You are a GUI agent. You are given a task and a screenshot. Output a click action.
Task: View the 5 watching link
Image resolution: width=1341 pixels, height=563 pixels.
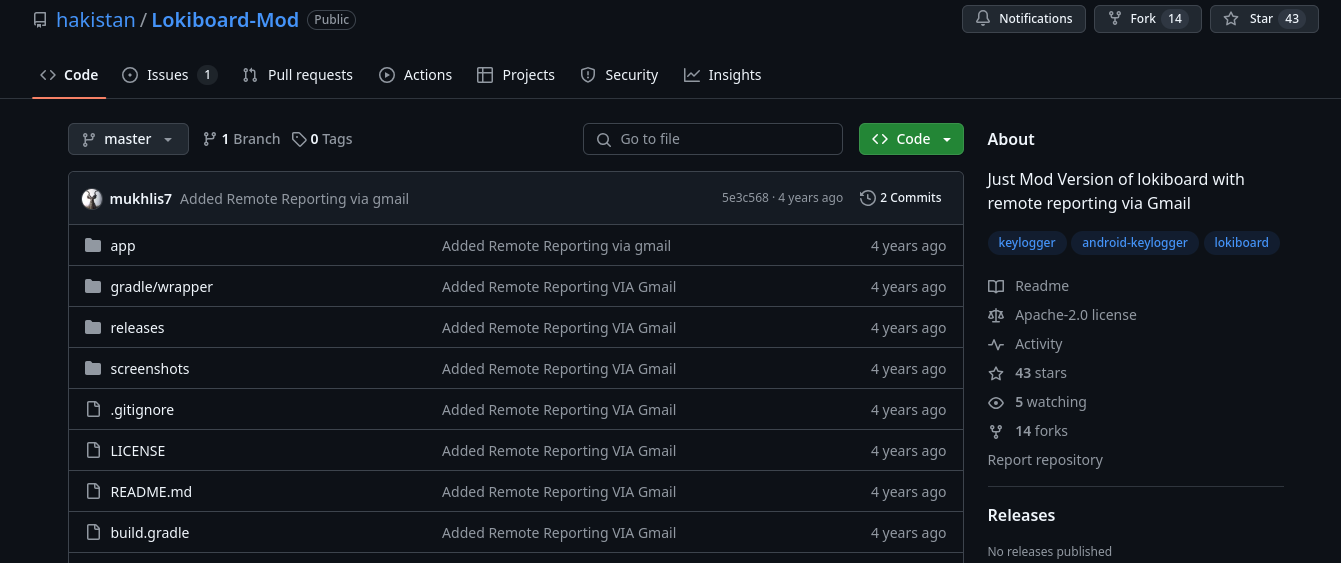click(x=1051, y=402)
